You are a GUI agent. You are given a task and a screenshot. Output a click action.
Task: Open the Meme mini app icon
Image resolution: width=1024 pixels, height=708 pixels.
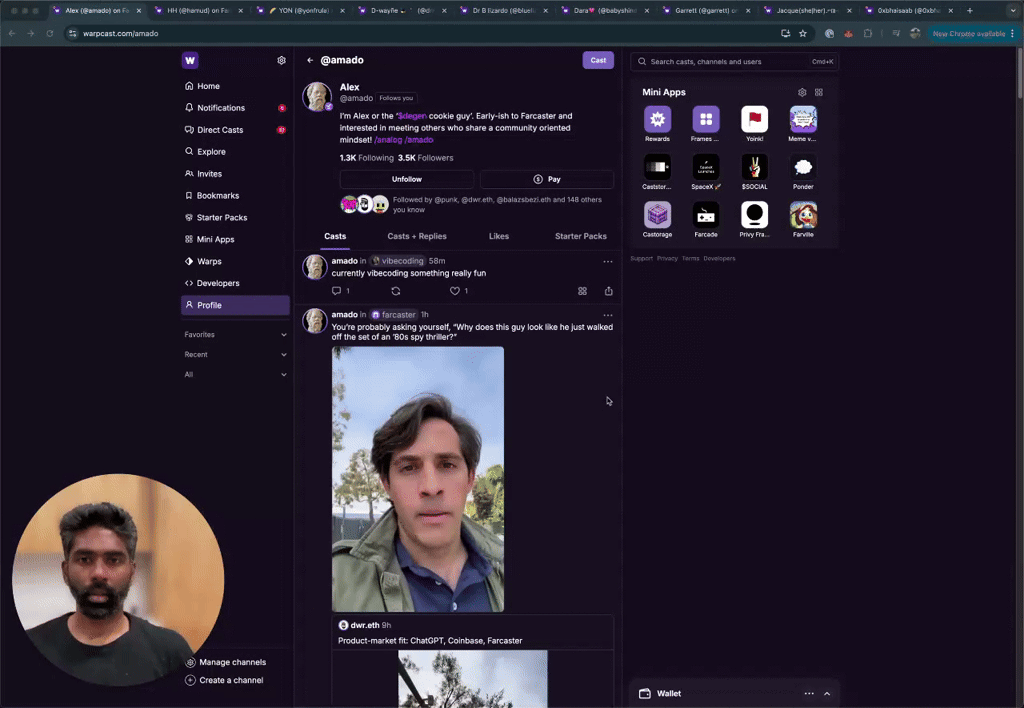click(x=803, y=120)
